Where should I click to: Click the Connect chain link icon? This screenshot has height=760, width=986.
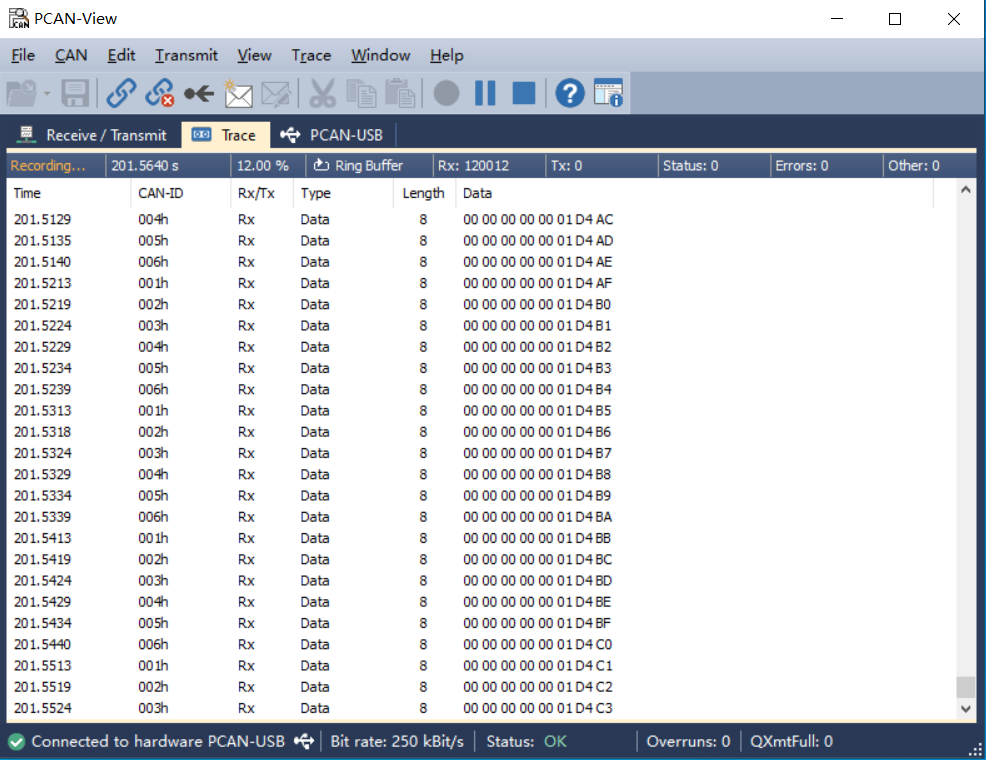121,94
